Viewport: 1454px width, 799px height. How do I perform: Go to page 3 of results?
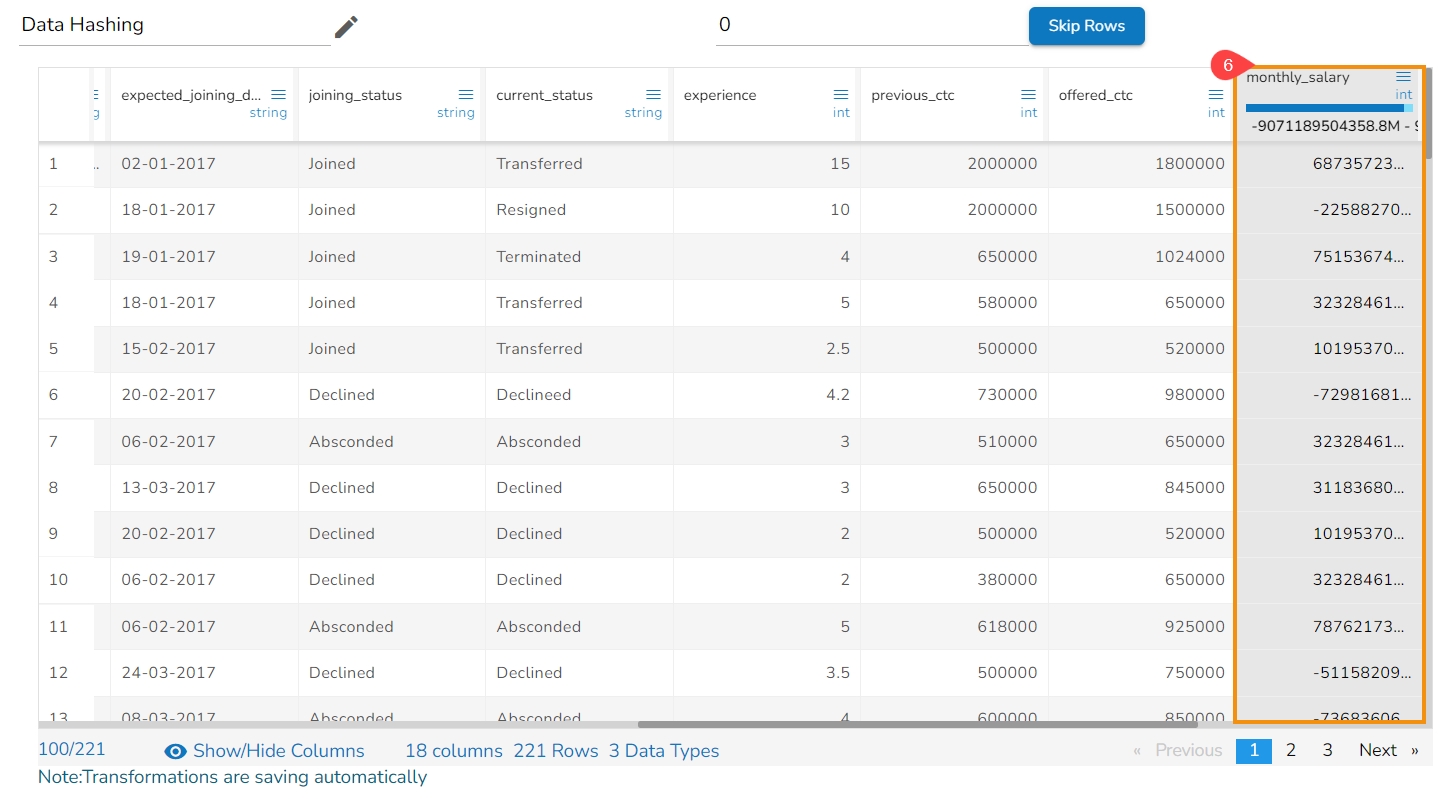click(1327, 750)
